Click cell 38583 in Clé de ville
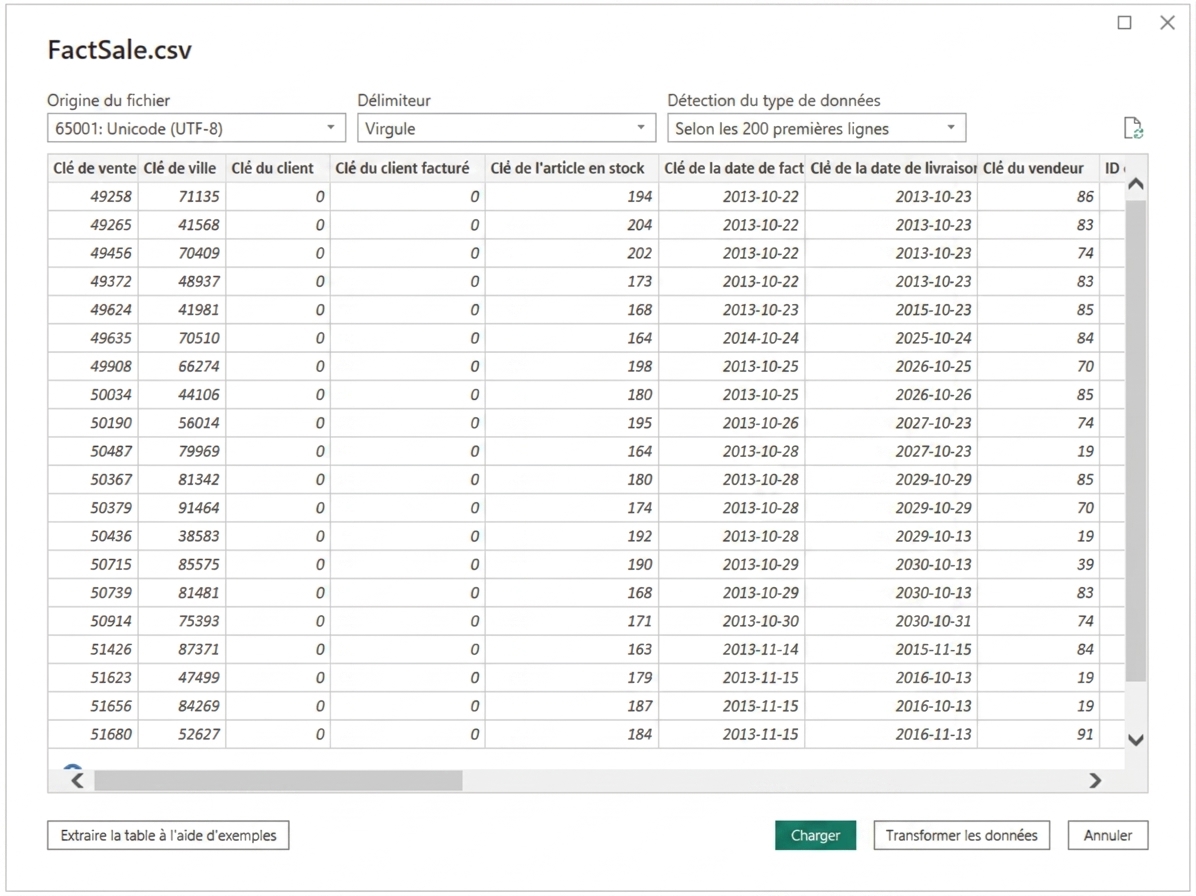This screenshot has width=1196, height=896. tap(182, 535)
